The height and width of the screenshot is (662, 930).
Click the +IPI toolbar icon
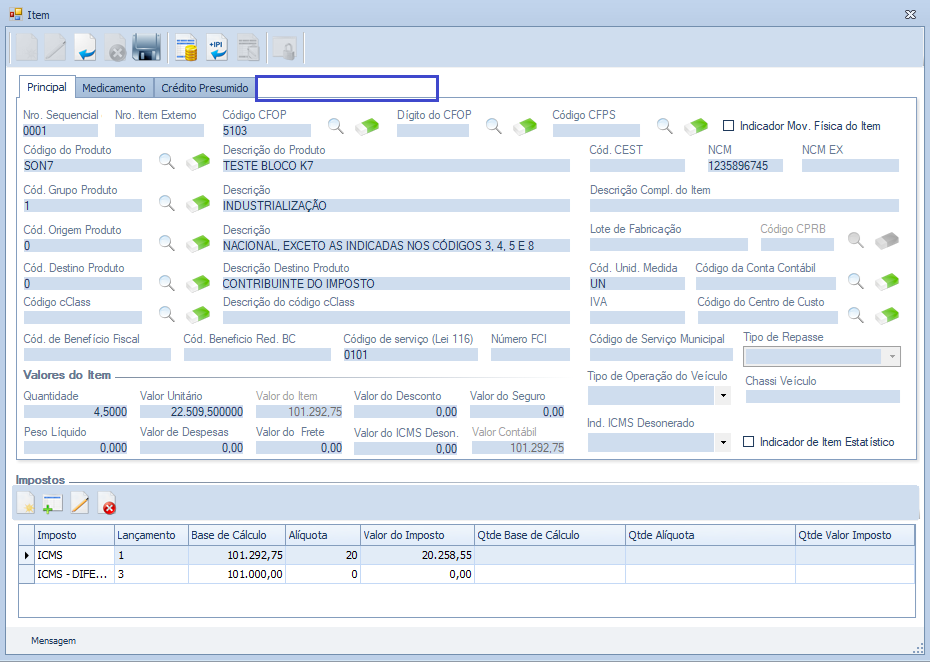[x=217, y=47]
